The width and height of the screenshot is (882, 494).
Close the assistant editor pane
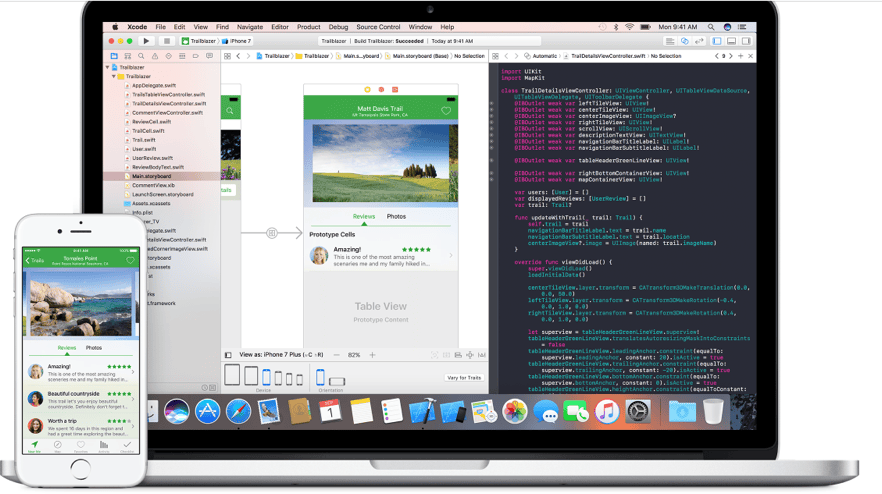point(750,56)
